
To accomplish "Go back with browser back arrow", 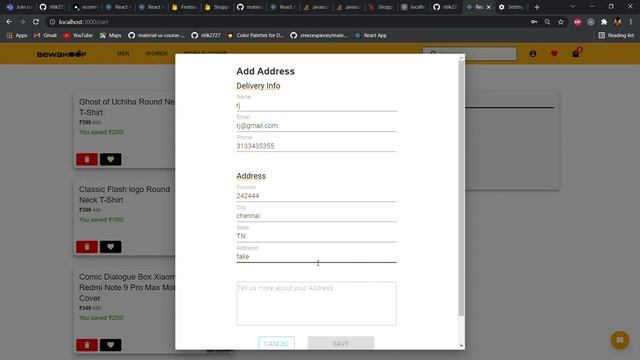I will point(9,22).
